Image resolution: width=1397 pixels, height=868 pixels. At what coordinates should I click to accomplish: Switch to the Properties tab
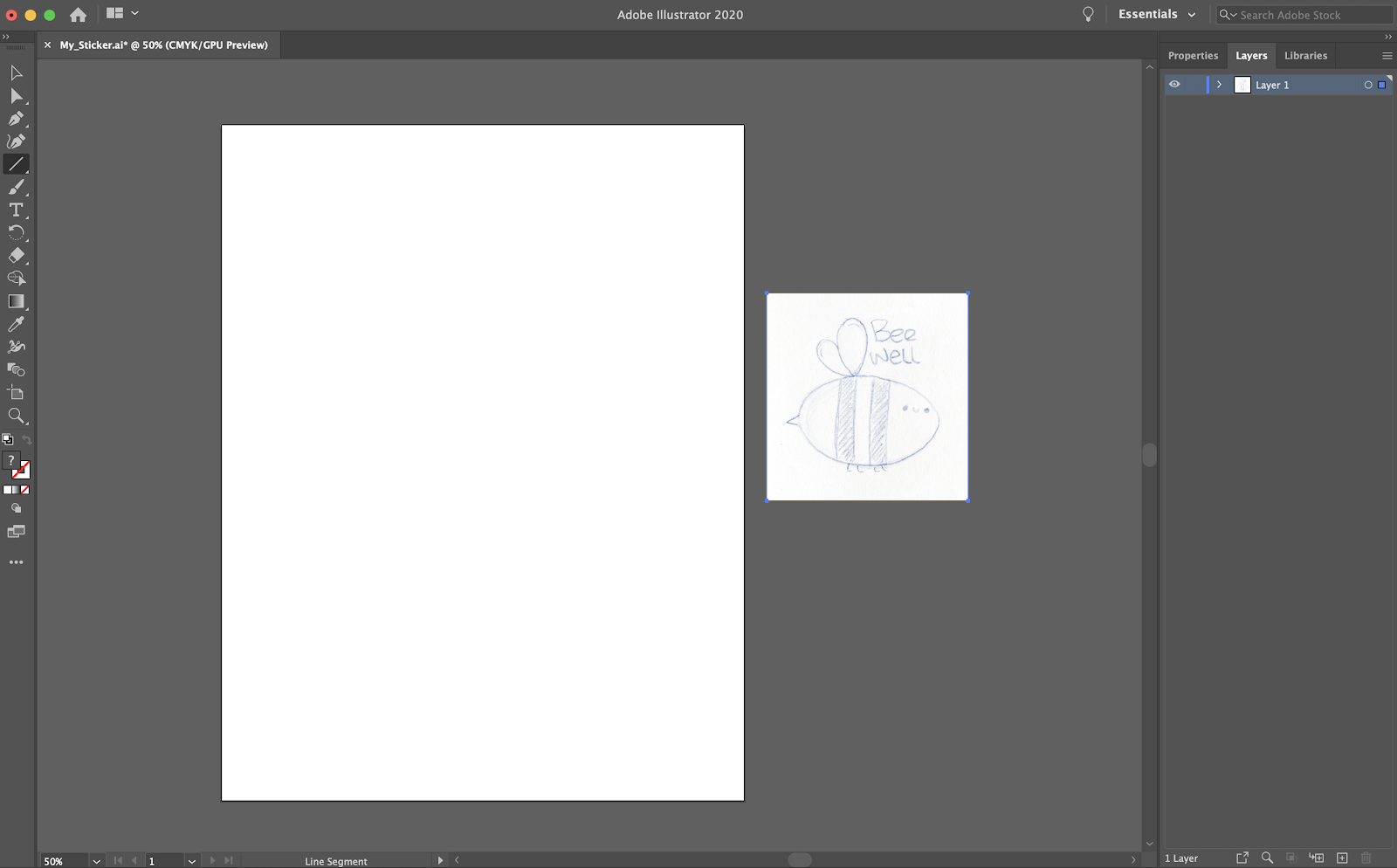(1193, 55)
